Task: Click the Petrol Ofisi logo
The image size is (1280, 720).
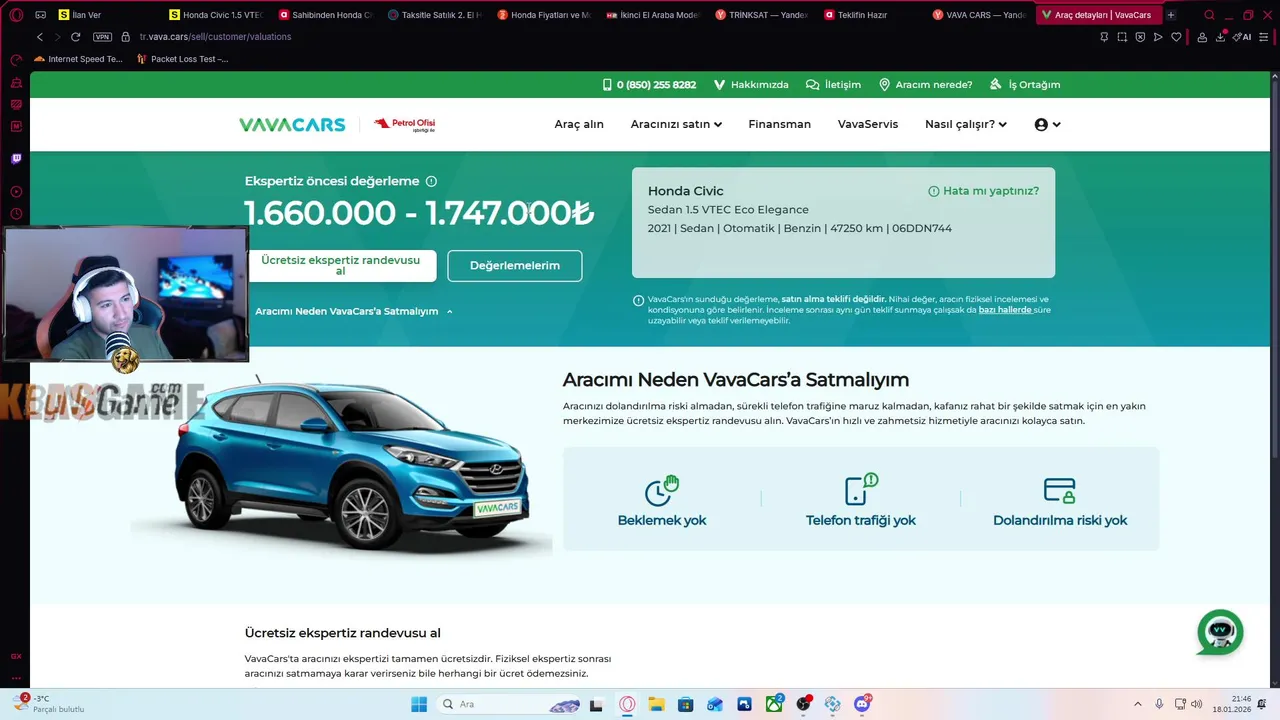Action: click(x=404, y=125)
